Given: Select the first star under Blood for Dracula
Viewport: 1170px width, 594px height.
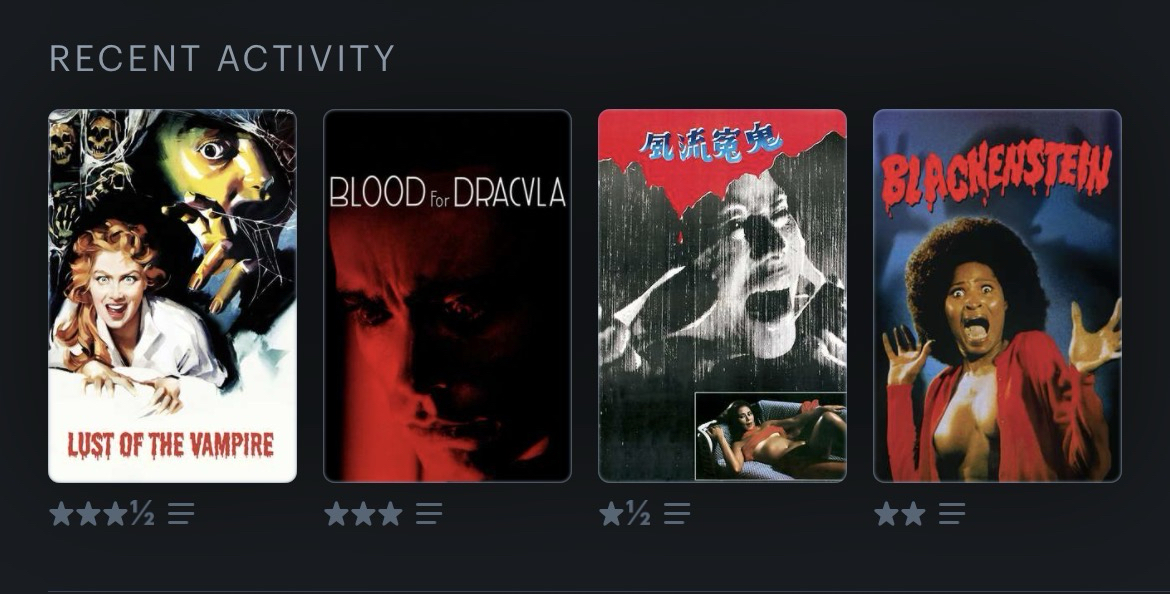Looking at the screenshot, I should 337,513.
